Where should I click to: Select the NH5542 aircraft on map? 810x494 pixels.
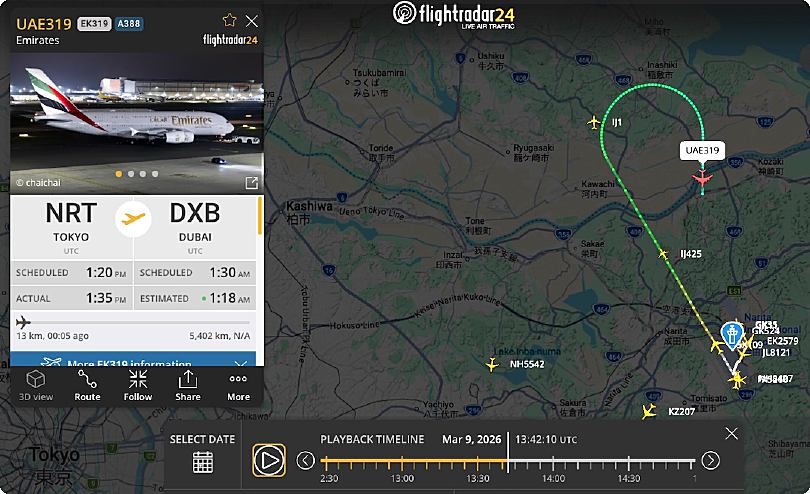[x=492, y=365]
